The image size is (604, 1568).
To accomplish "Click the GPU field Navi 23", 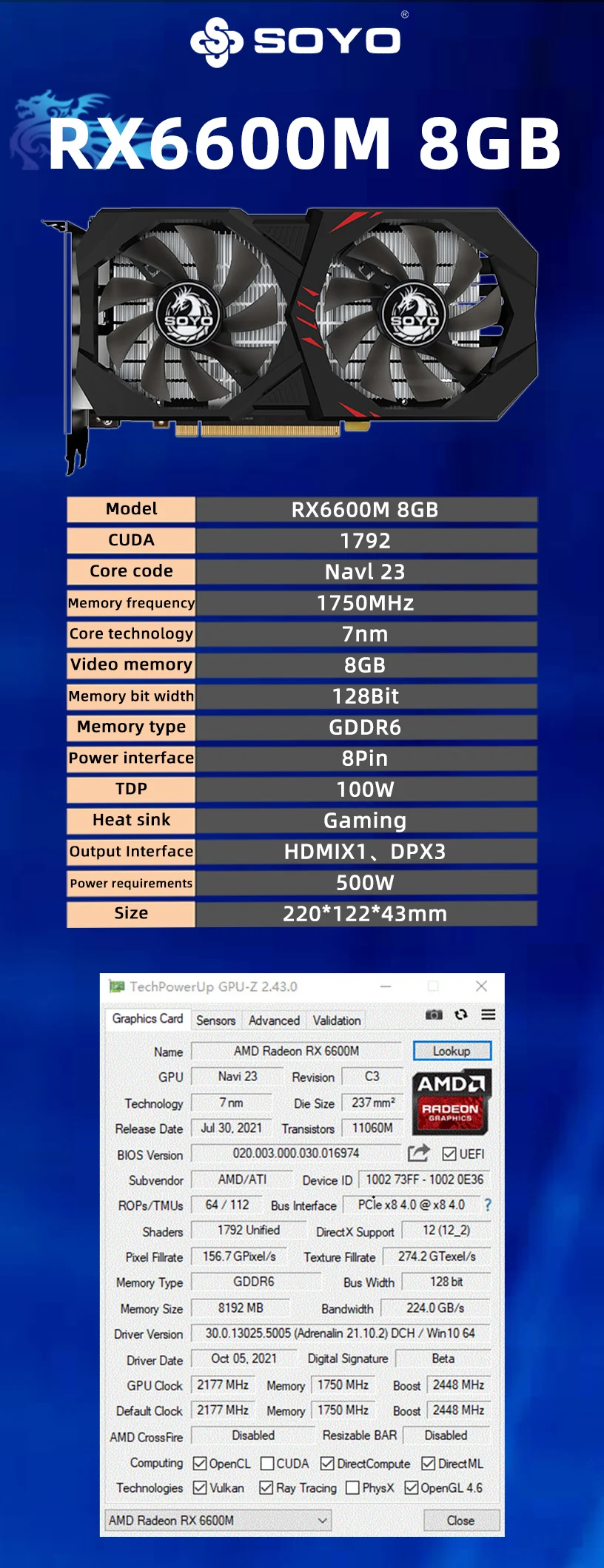I will pos(237,1077).
